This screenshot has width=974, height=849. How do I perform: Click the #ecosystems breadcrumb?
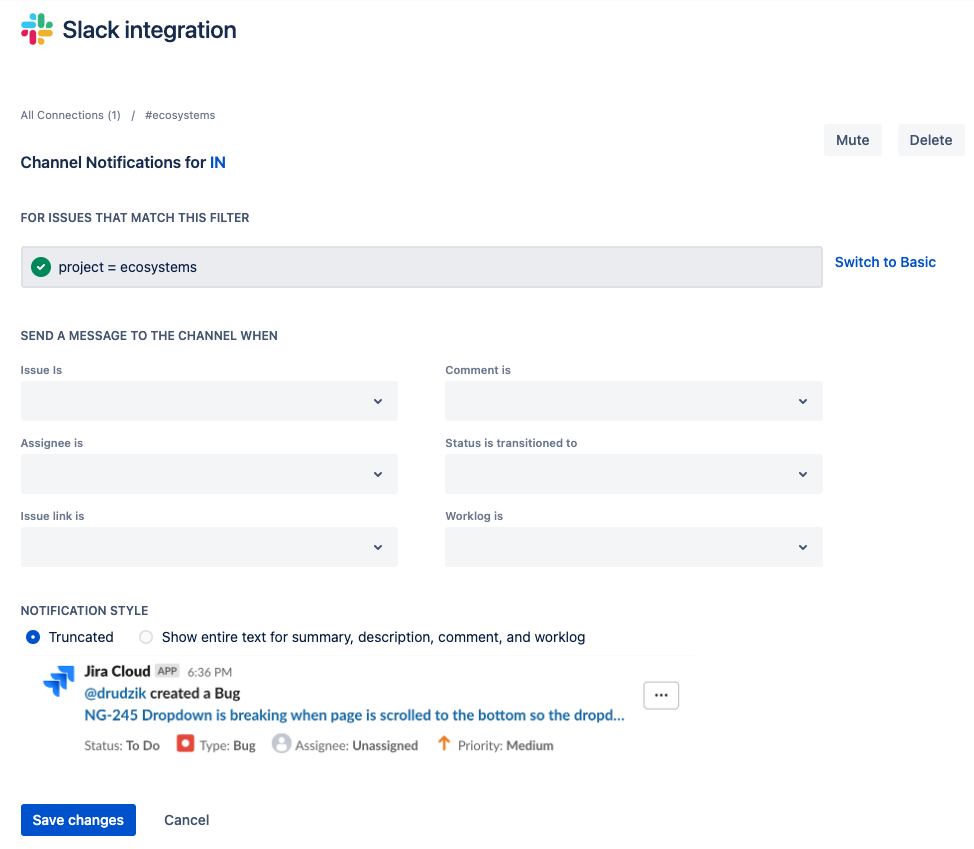point(180,115)
